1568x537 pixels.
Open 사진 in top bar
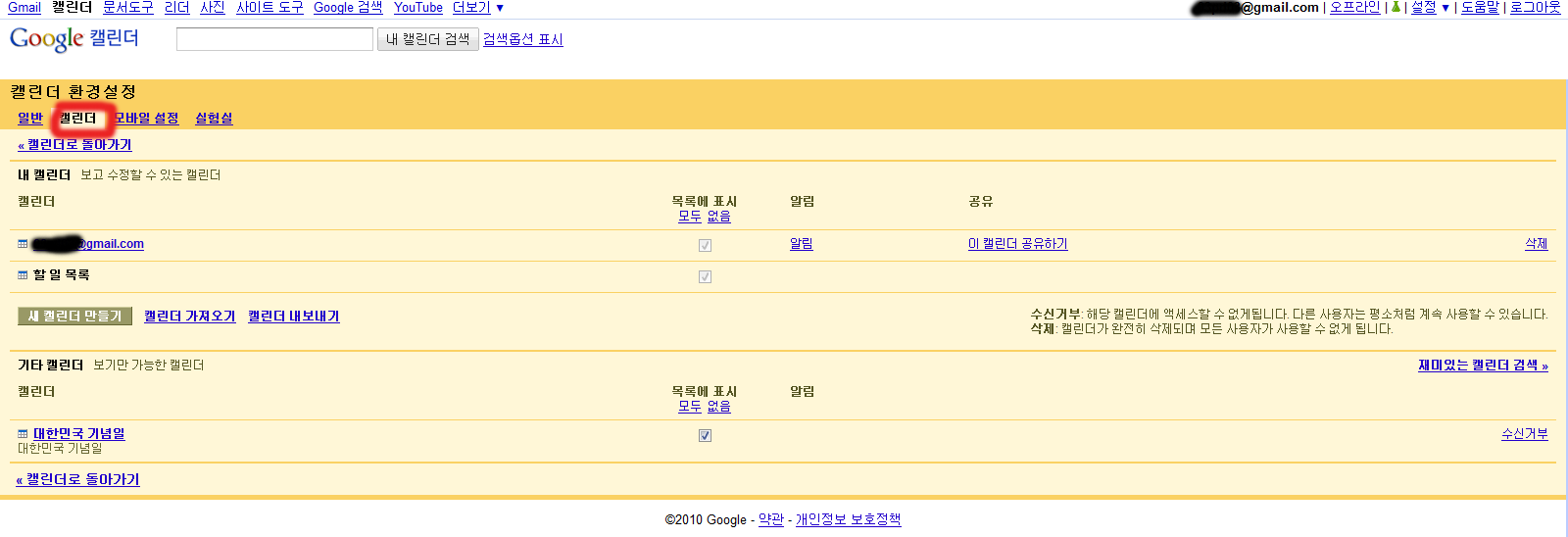click(213, 7)
